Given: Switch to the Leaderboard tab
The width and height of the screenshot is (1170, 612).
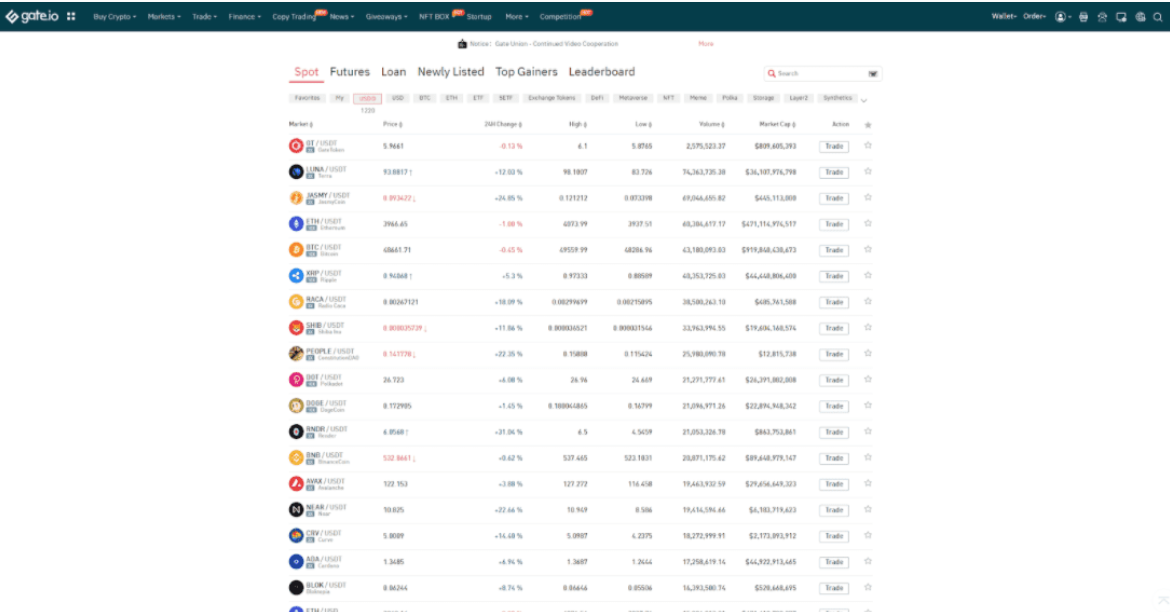Looking at the screenshot, I should 601,72.
